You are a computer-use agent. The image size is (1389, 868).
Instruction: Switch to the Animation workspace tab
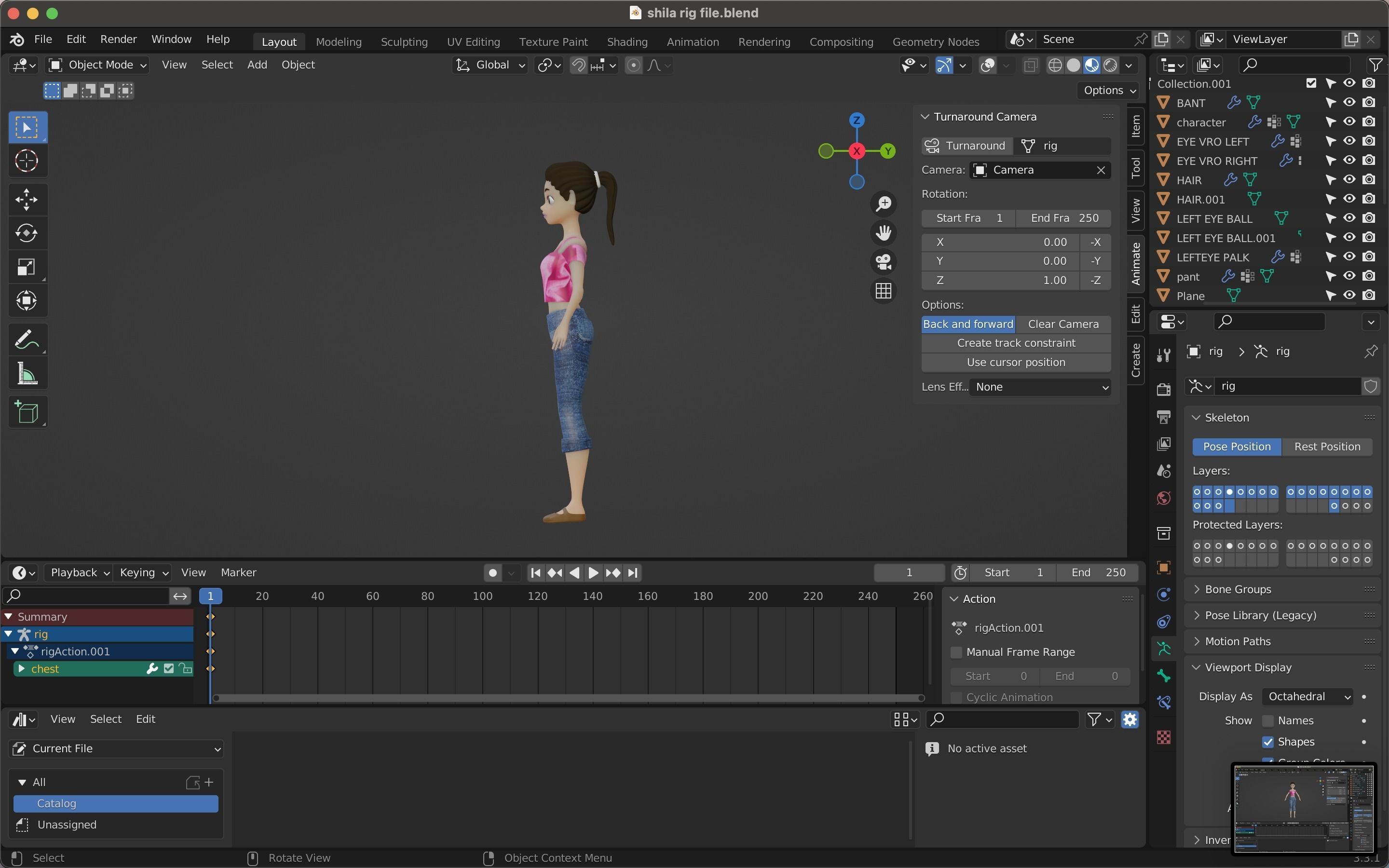[x=692, y=41]
